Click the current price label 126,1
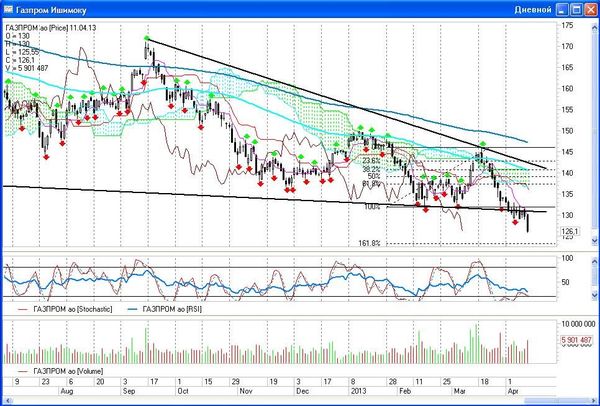600x406 pixels. click(571, 231)
